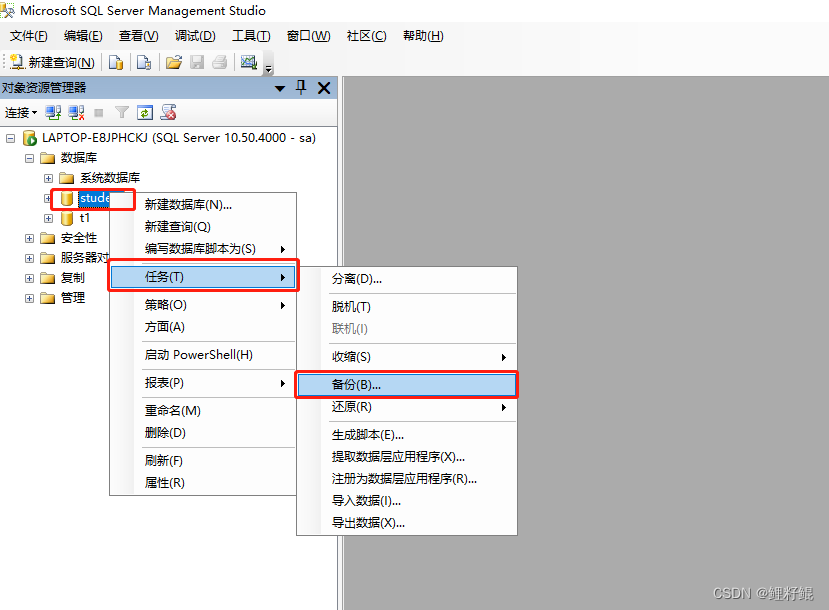
Task: Click the policy health icon
Action: 169,113
